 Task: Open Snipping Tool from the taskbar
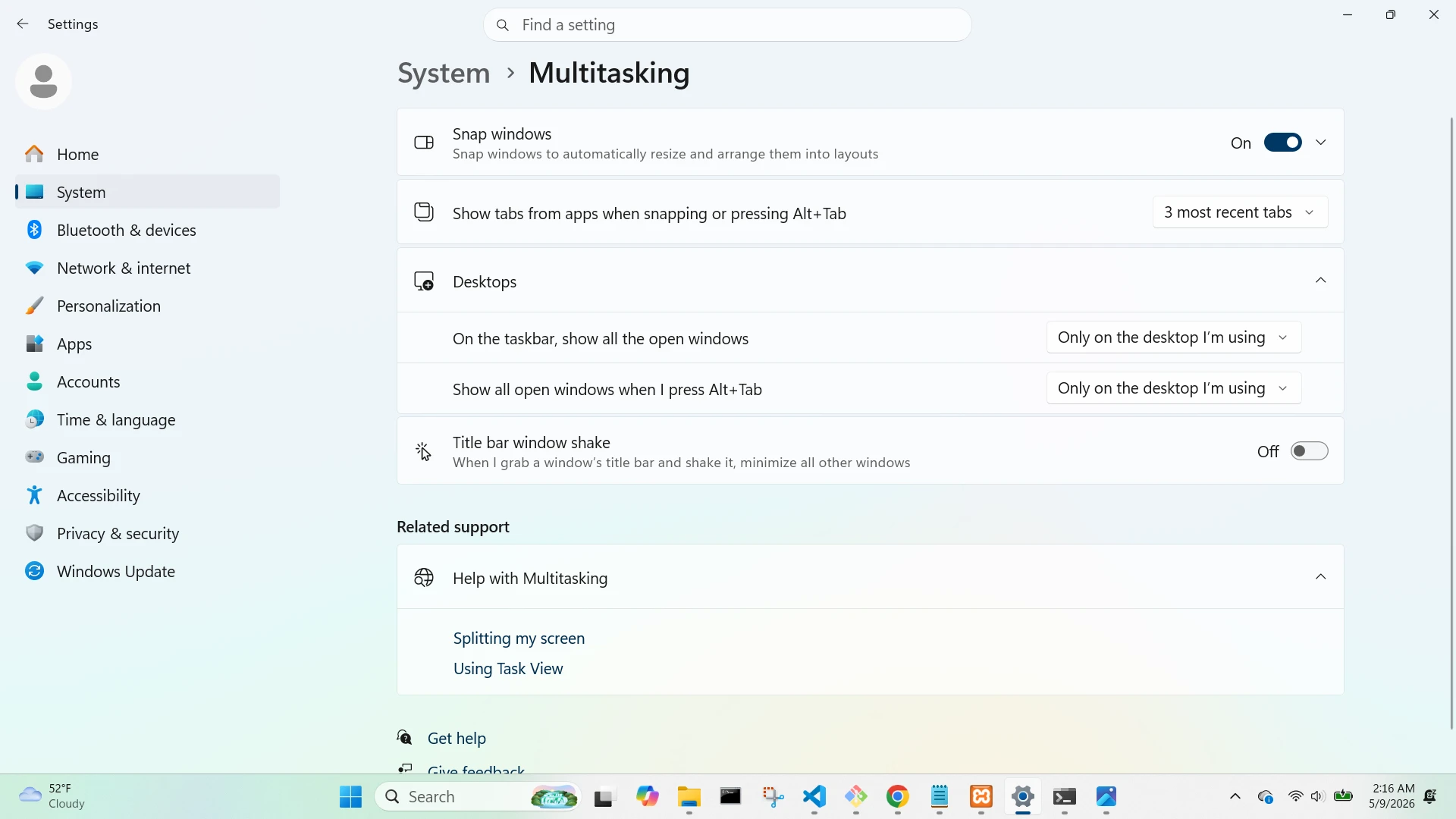click(x=773, y=797)
